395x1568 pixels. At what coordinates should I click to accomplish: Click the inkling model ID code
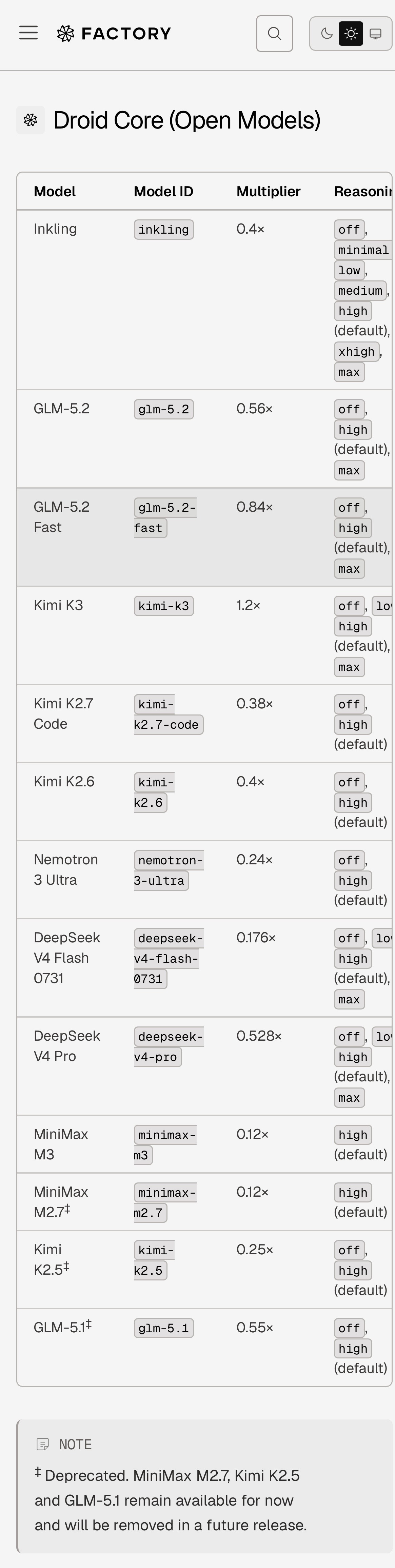164,230
